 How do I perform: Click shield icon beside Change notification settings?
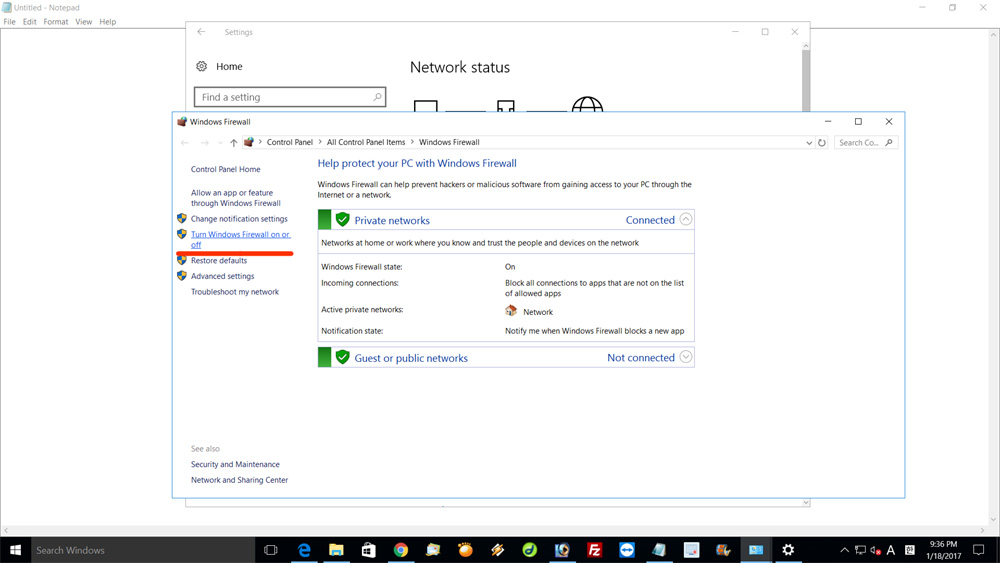[x=182, y=218]
